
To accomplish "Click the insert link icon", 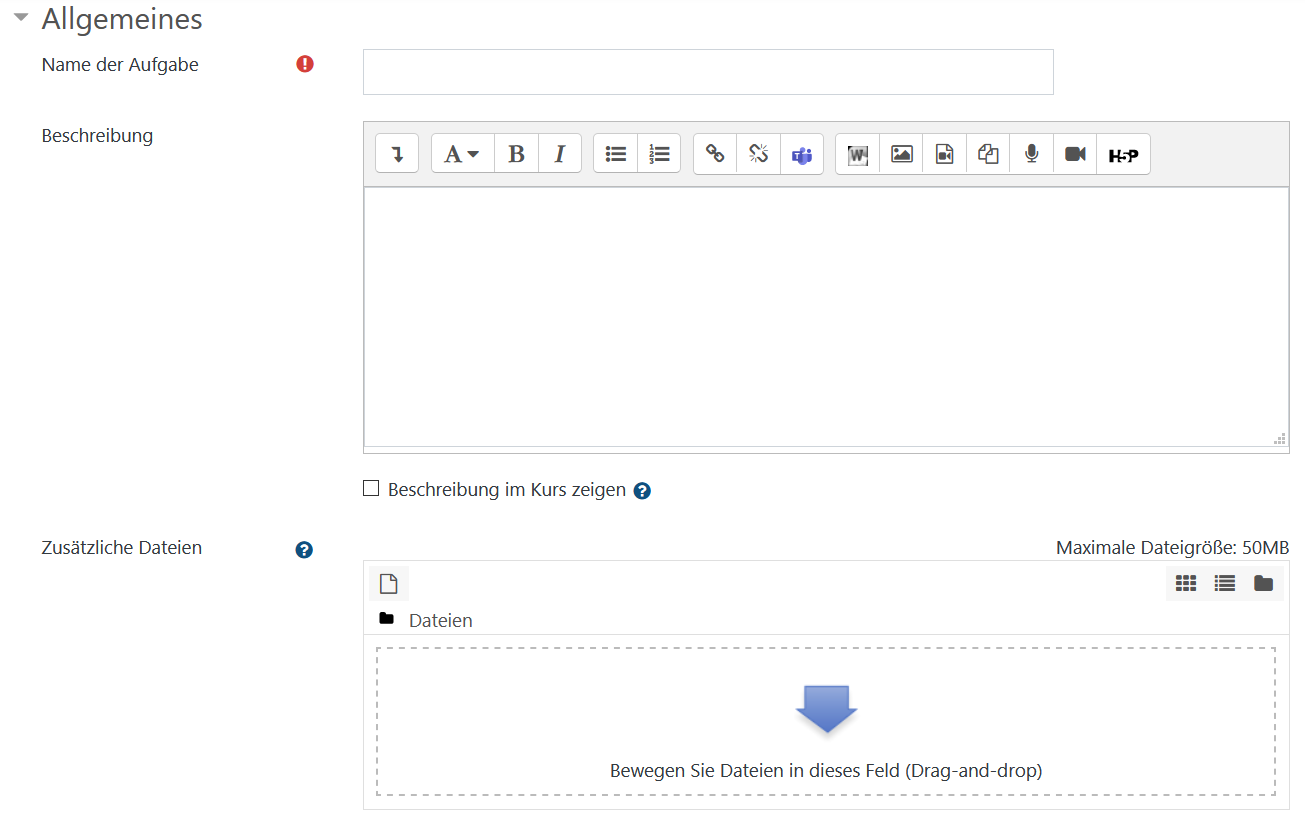I will (x=715, y=154).
